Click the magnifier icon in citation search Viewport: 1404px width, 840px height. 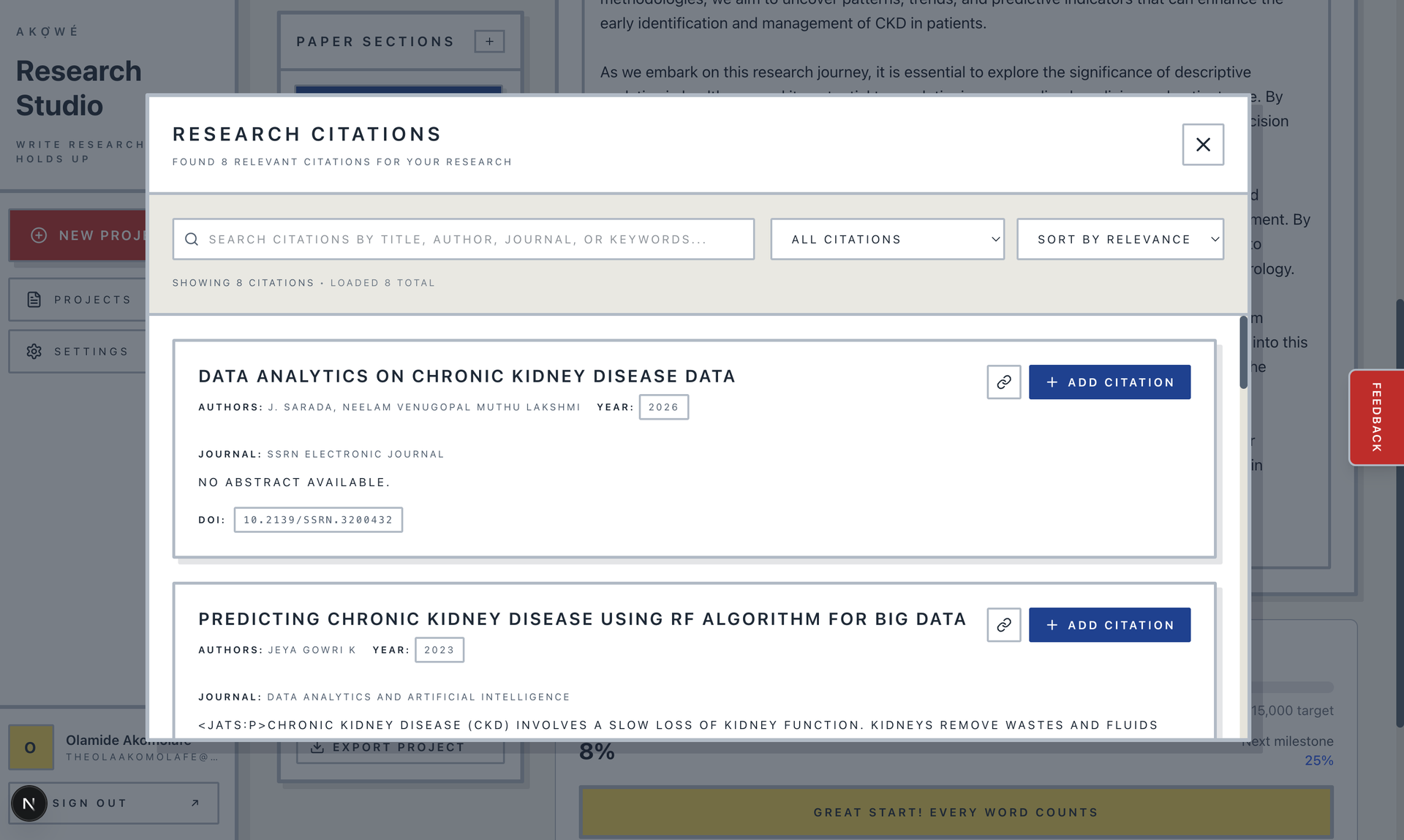point(192,239)
